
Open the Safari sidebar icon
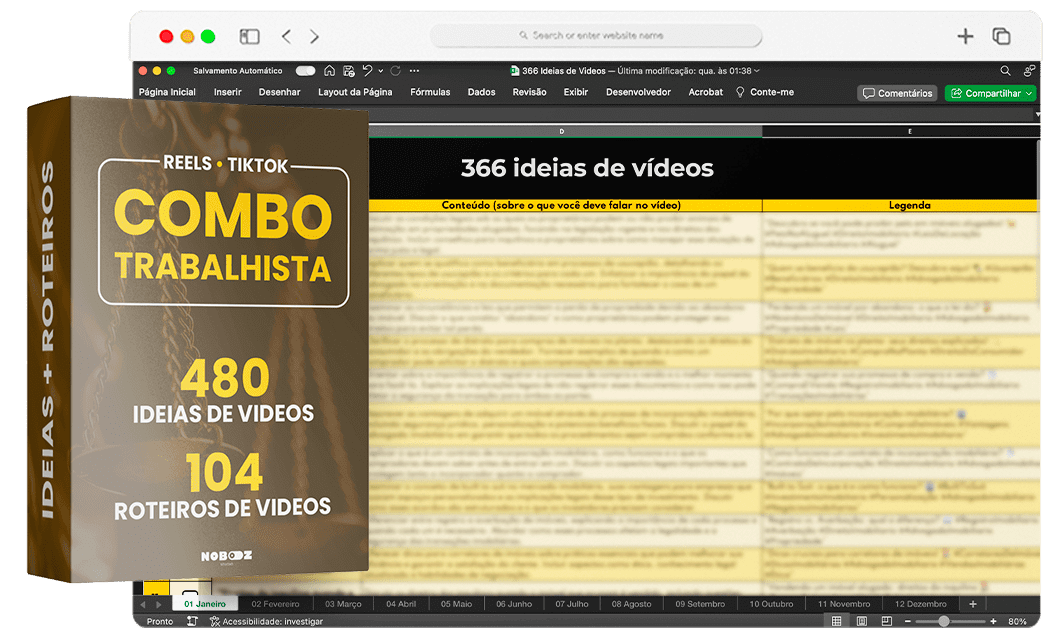click(x=250, y=36)
